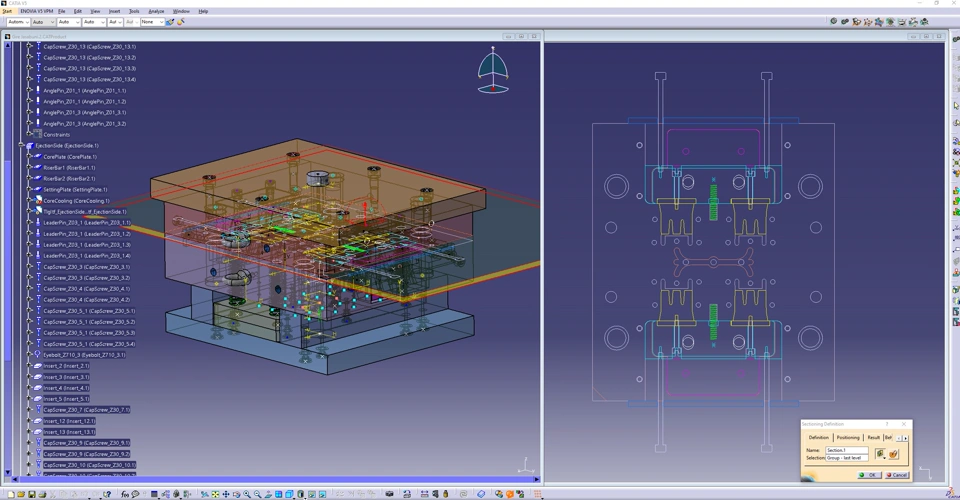Click the Save diskette icon

coord(32,494)
